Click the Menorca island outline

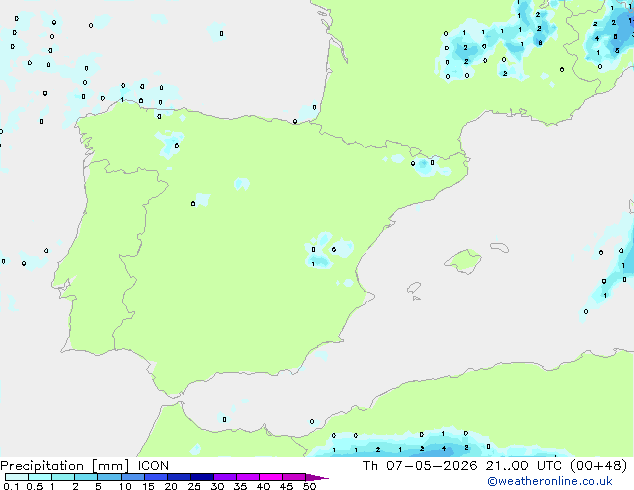pos(500,247)
